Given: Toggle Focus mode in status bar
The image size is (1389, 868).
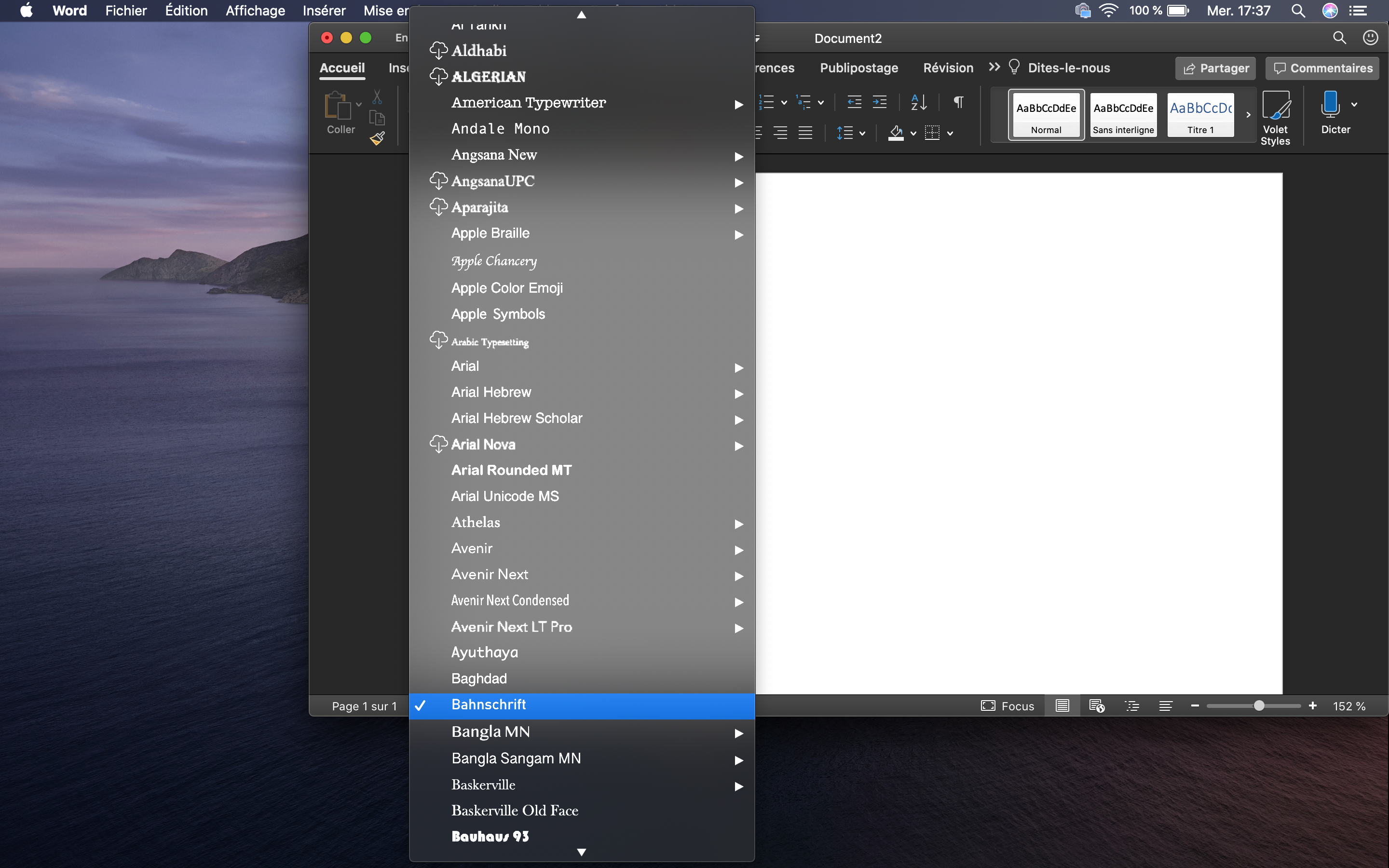Looking at the screenshot, I should pyautogui.click(x=1008, y=706).
